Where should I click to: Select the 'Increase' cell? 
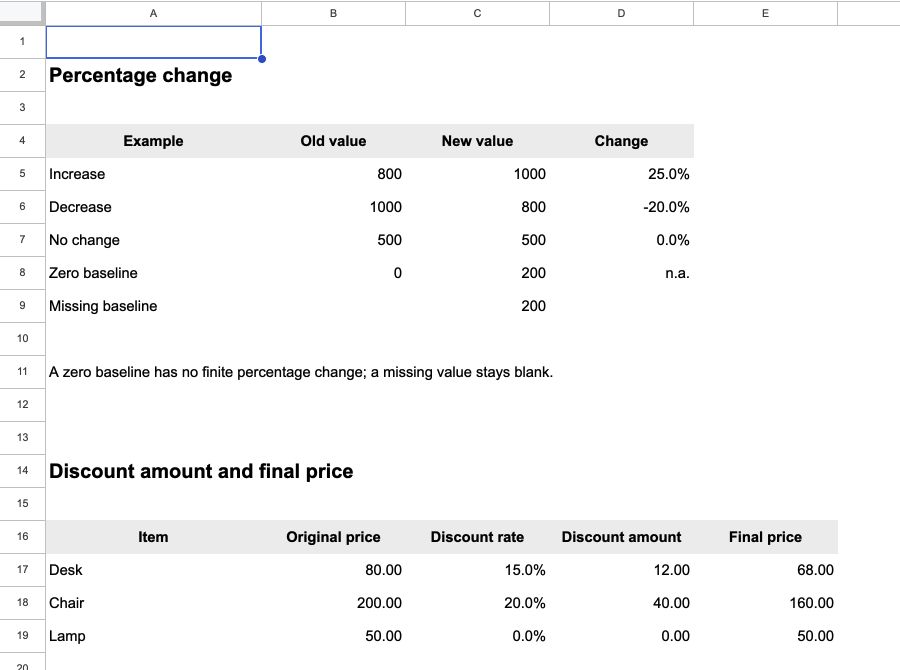[x=153, y=174]
